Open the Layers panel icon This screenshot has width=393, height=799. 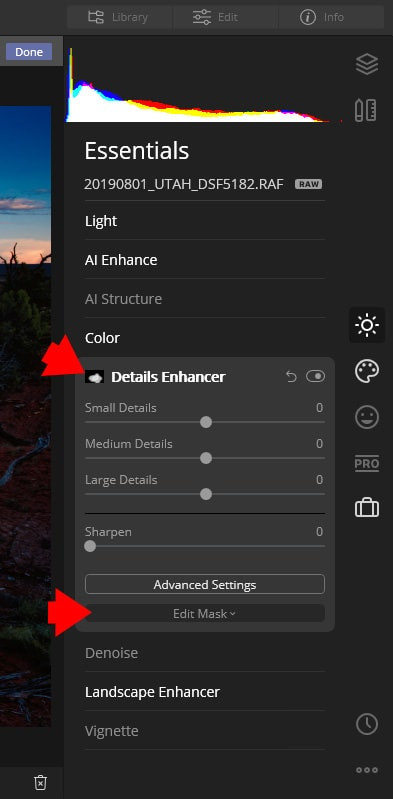(x=367, y=65)
